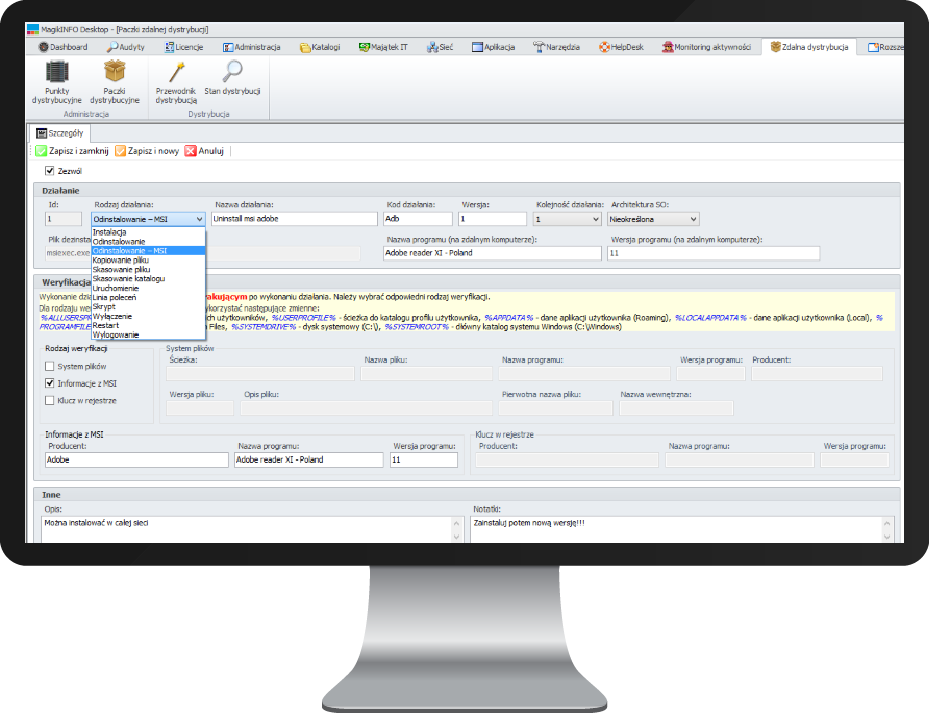
Task: Click the Majątek IT icon
Action: pos(364,47)
